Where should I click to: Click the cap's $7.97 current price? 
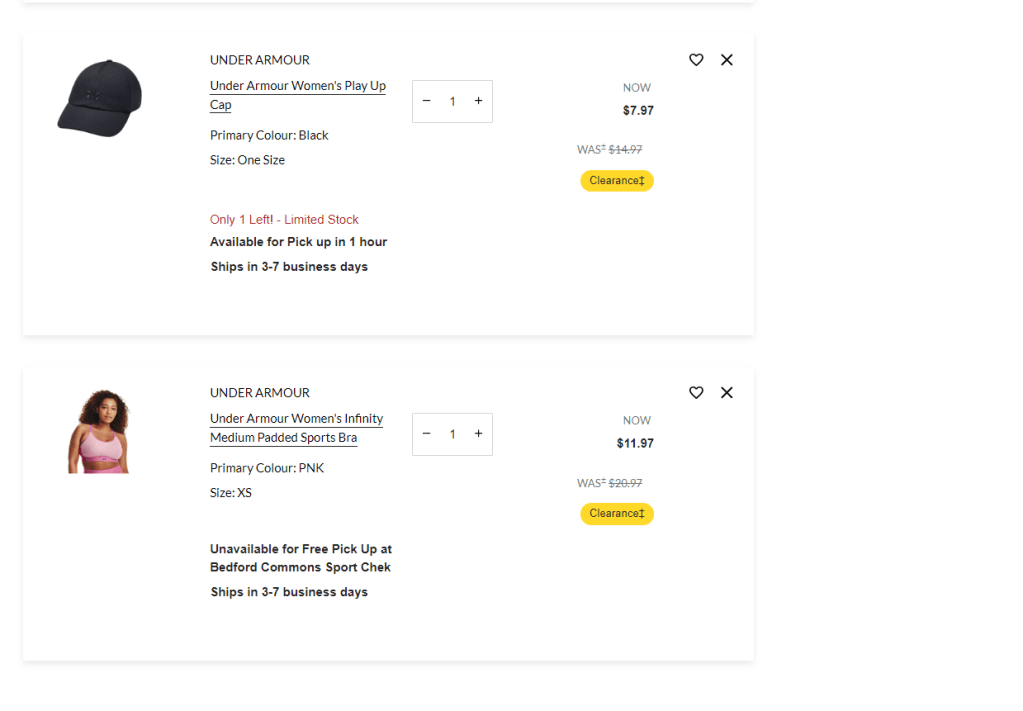click(x=638, y=111)
